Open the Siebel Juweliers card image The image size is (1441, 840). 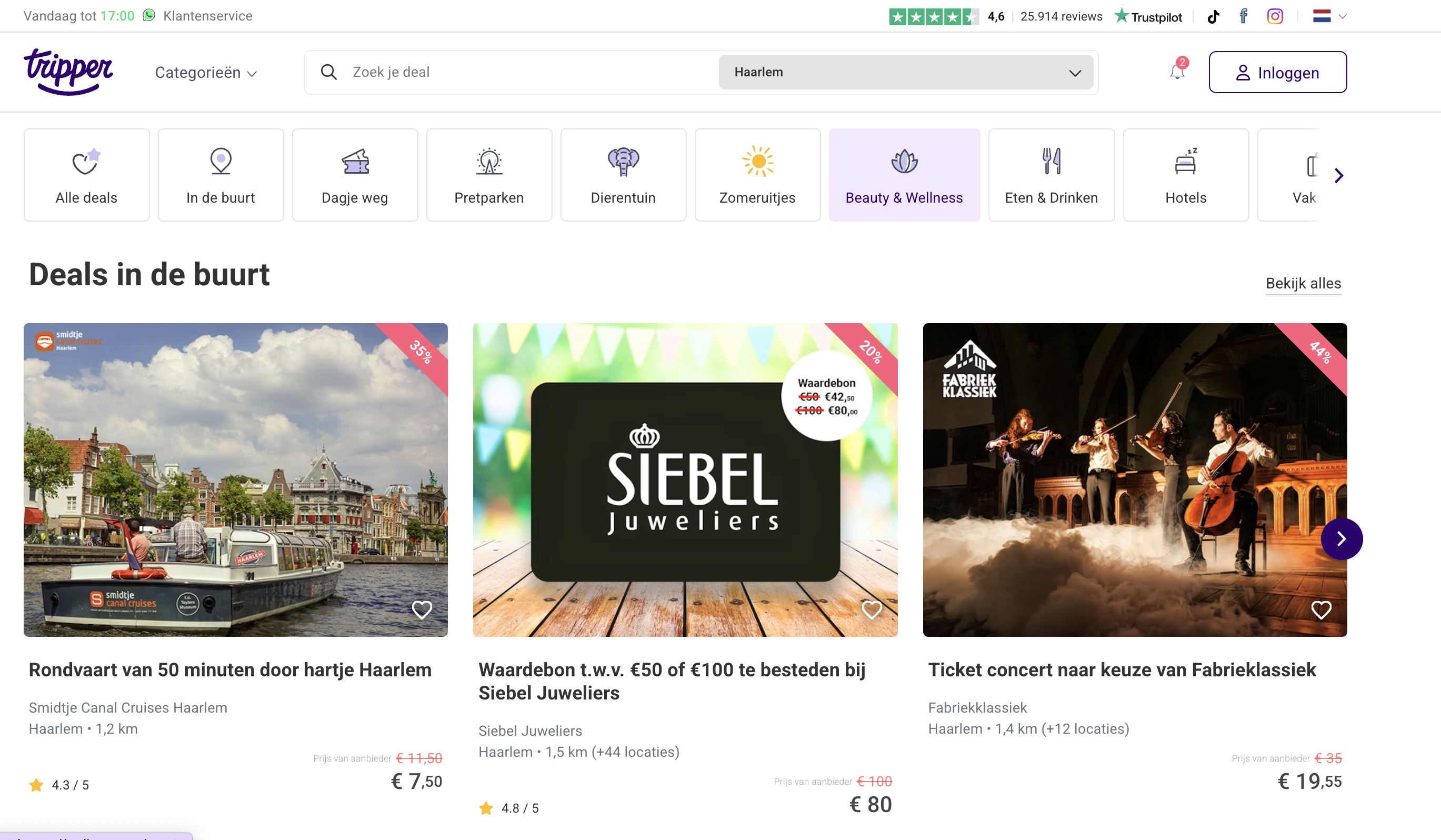[x=685, y=480]
